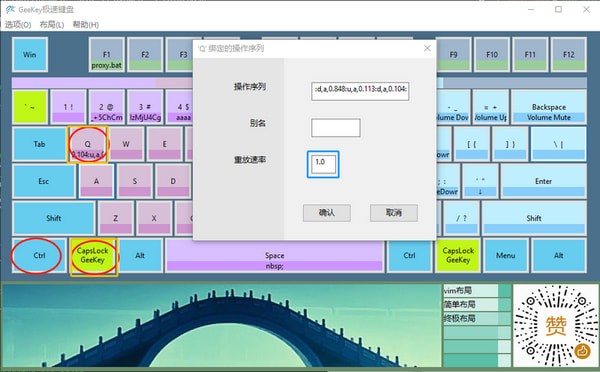Click the Backspace Volume Mute key

[x=549, y=107]
